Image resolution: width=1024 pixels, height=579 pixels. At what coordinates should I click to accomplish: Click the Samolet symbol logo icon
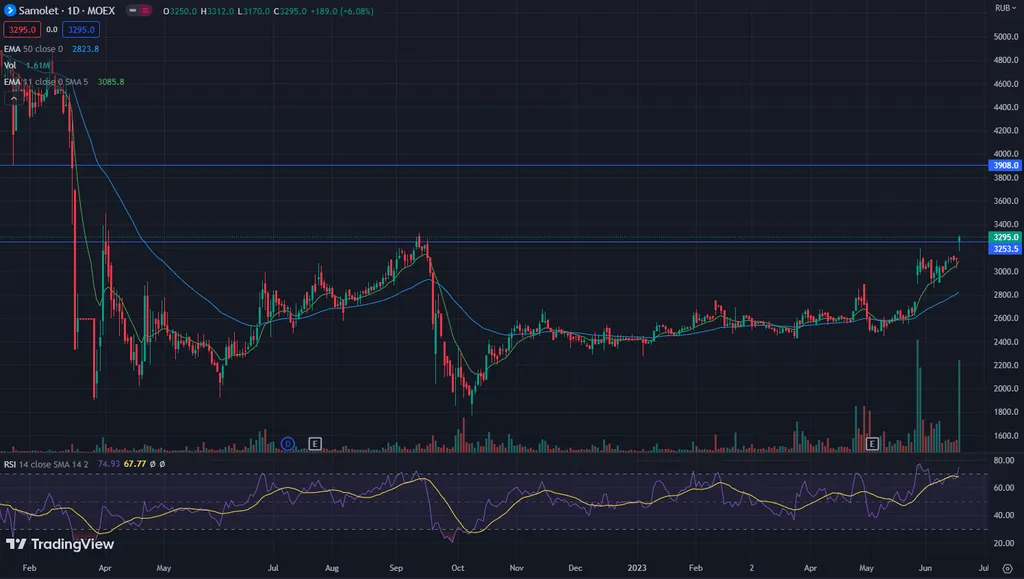10,10
